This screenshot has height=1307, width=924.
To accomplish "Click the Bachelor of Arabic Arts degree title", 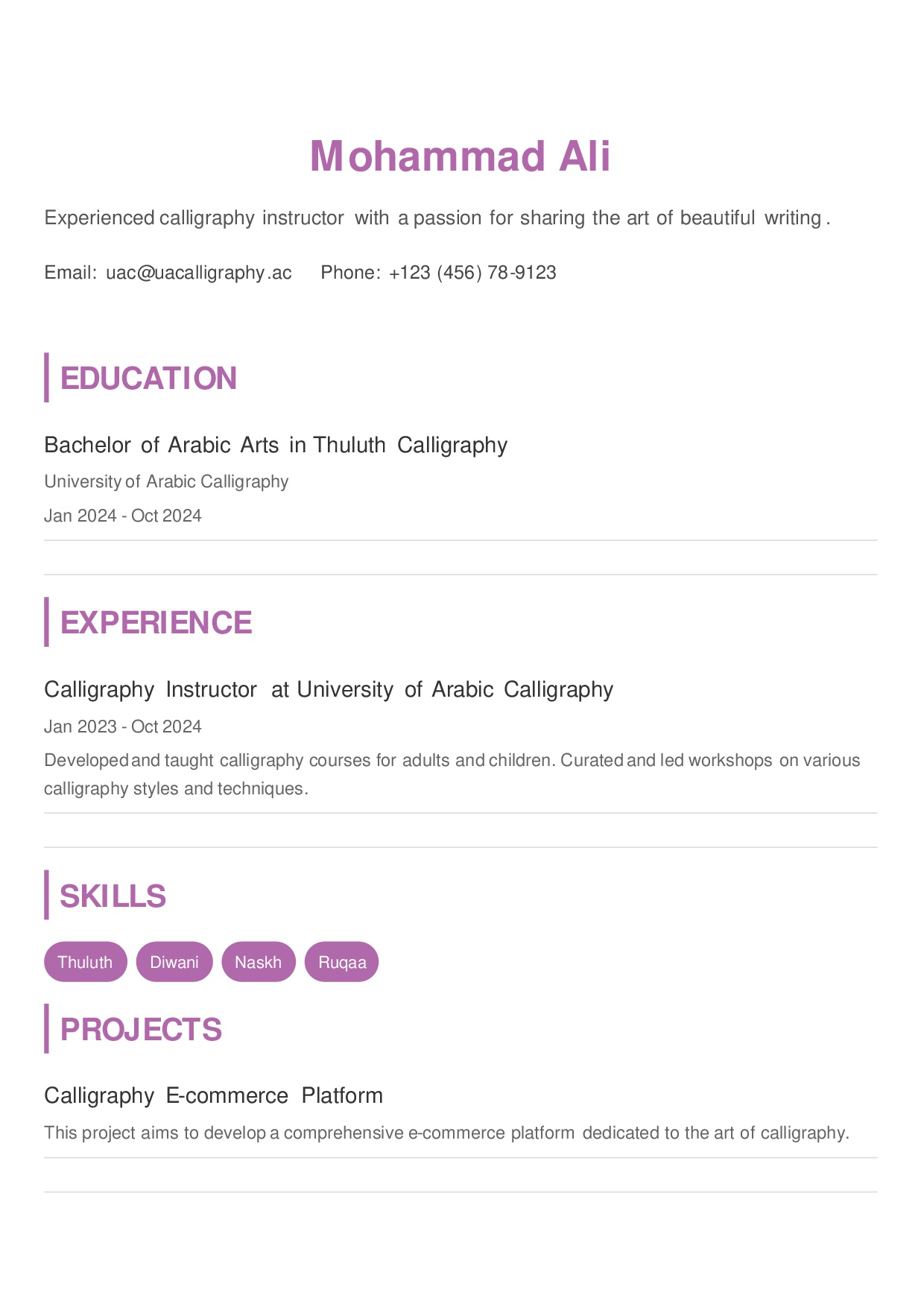I will (x=276, y=445).
